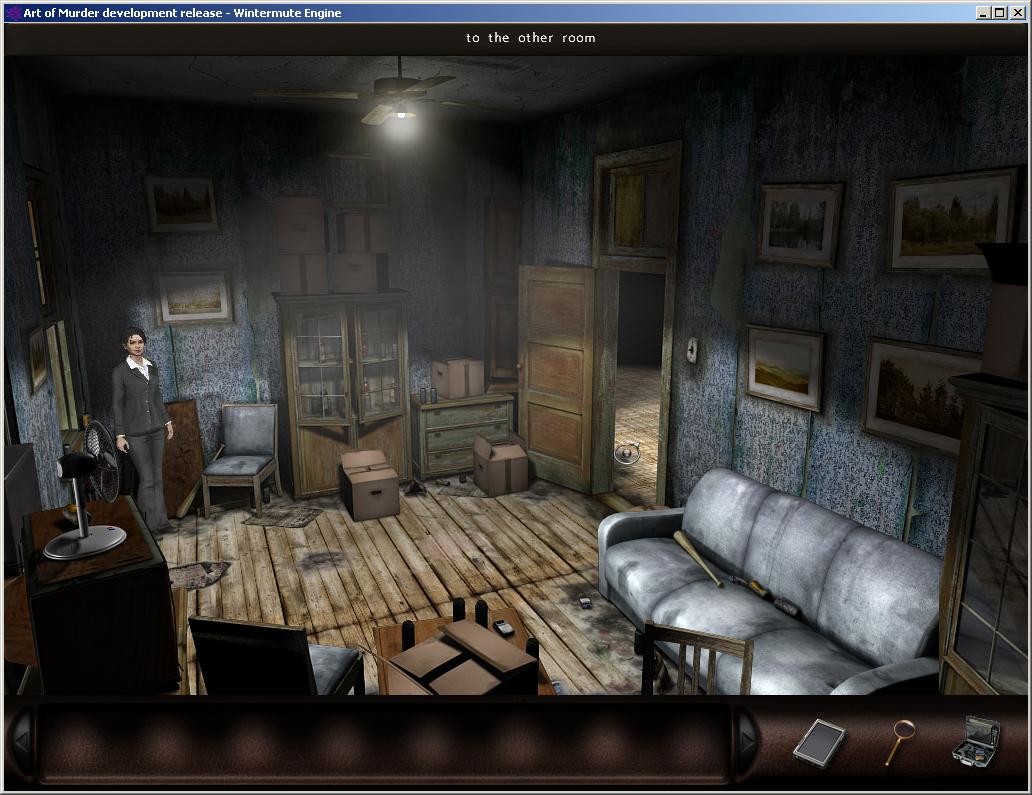
Task: Examine cardboard box on the dresser
Action: (456, 378)
